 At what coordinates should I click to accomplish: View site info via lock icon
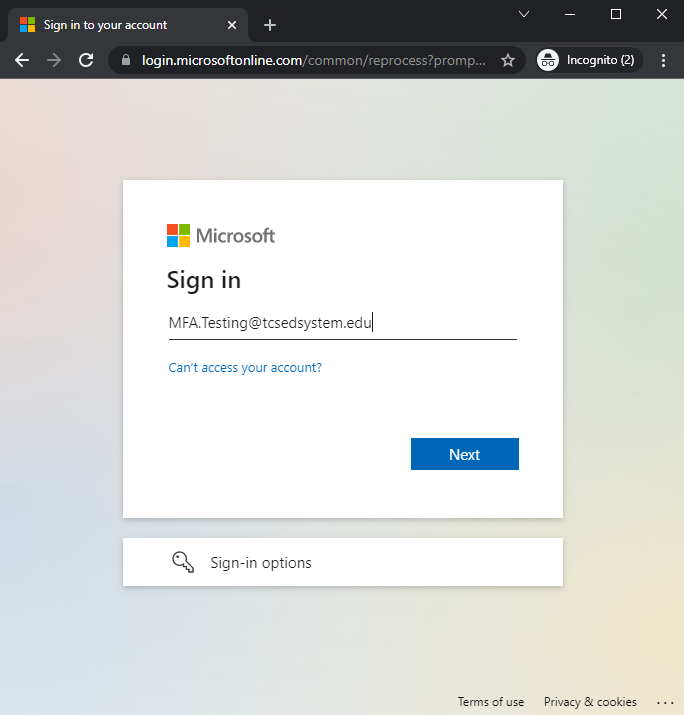click(x=126, y=60)
